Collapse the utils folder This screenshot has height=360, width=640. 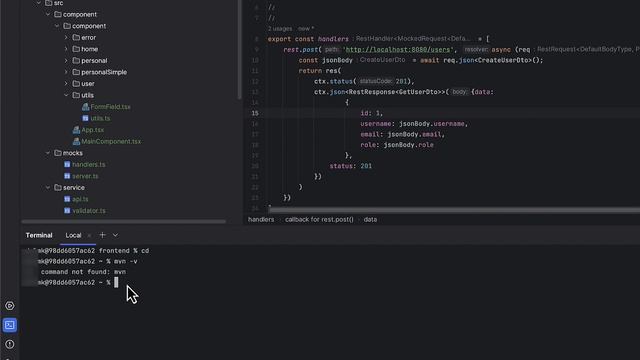(66, 95)
